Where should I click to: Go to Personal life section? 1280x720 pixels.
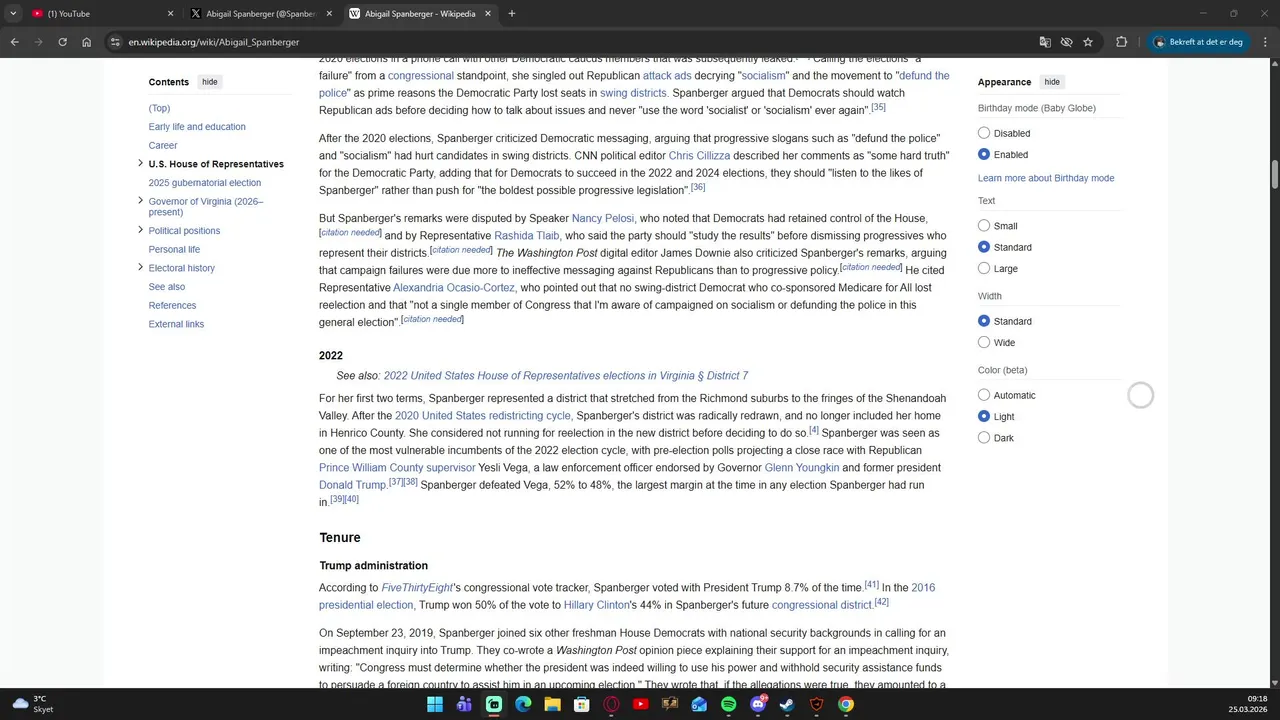(174, 249)
